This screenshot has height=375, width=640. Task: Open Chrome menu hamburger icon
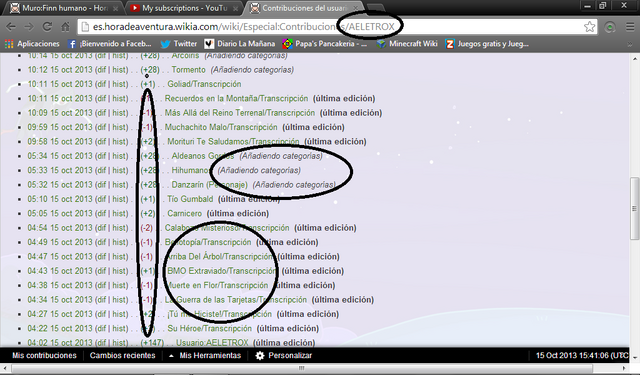(630, 27)
